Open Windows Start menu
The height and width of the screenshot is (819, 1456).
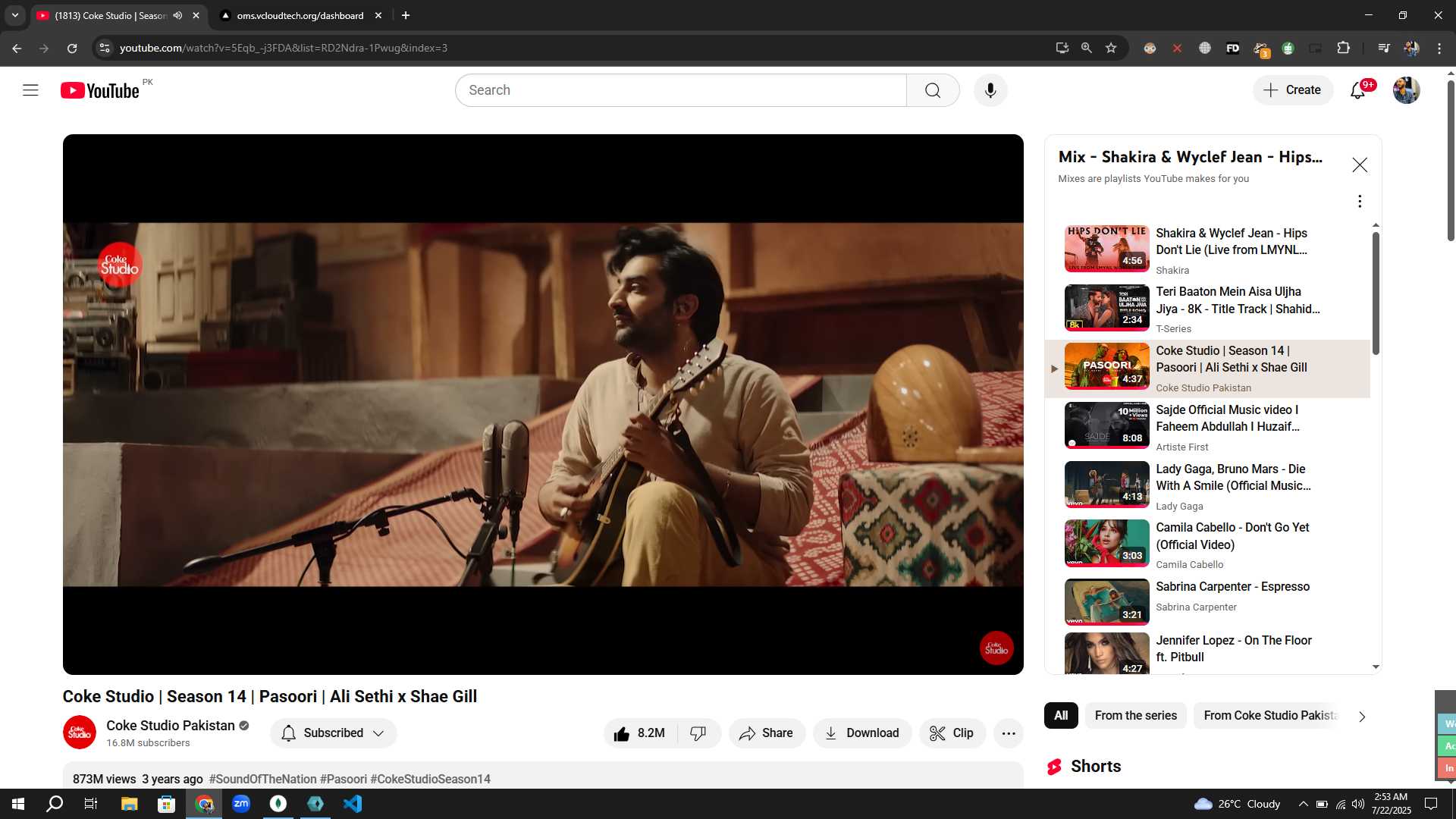coord(18,804)
